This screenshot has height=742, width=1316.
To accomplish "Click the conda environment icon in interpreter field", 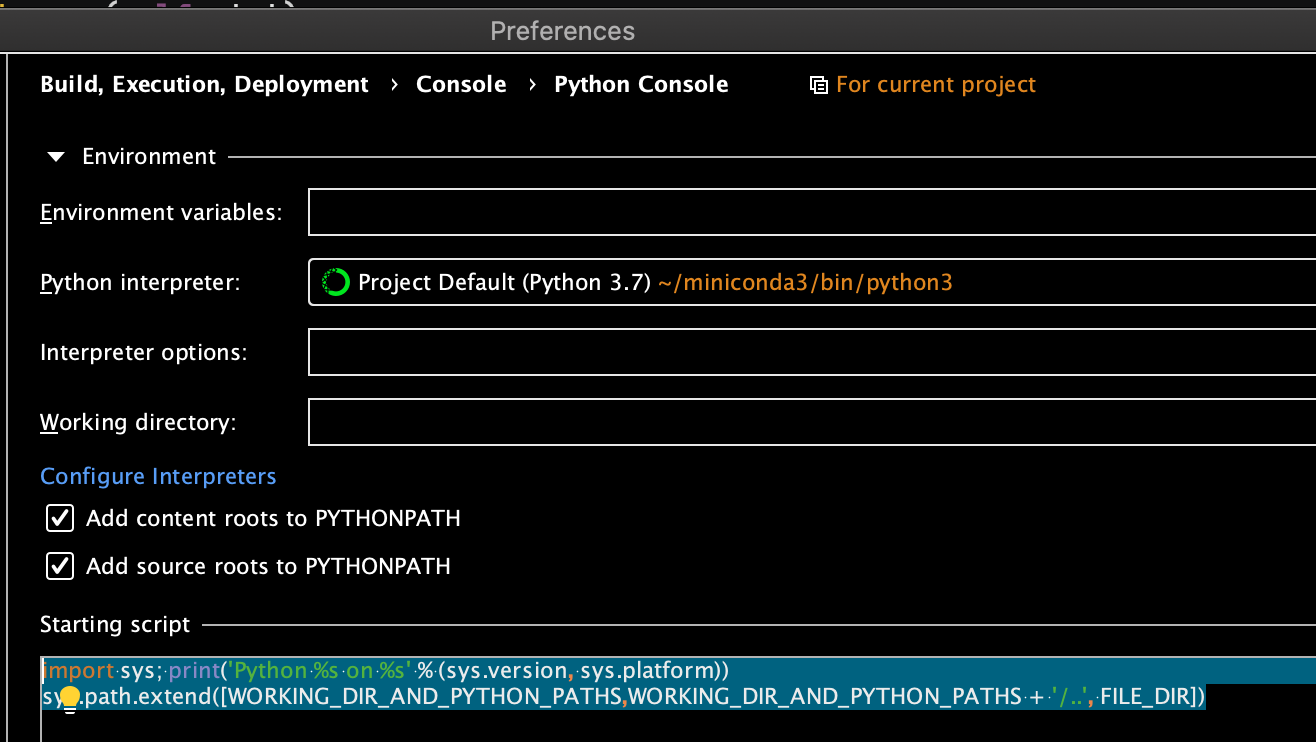I will point(334,282).
